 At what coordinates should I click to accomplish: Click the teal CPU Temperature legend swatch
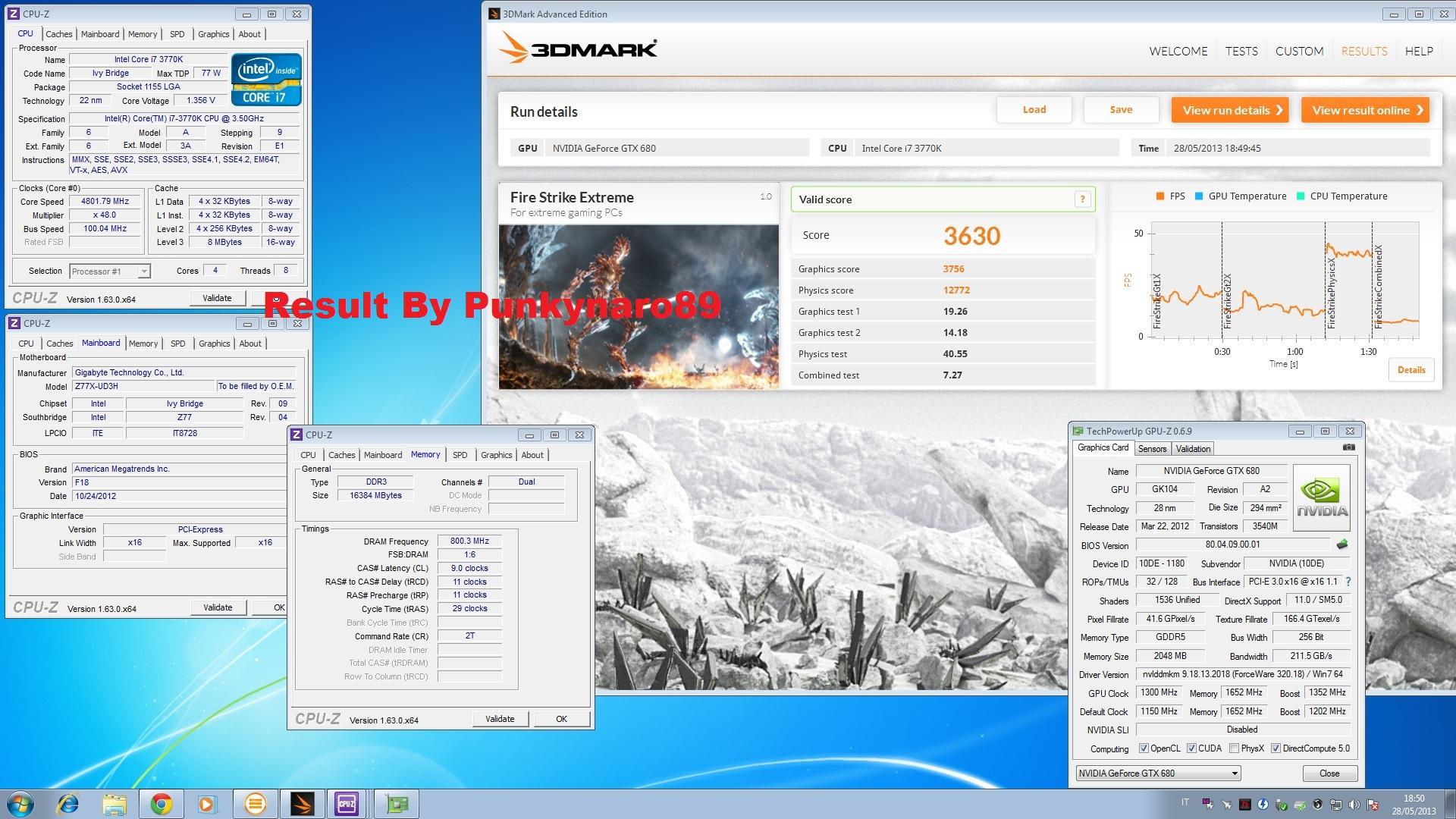[1301, 196]
